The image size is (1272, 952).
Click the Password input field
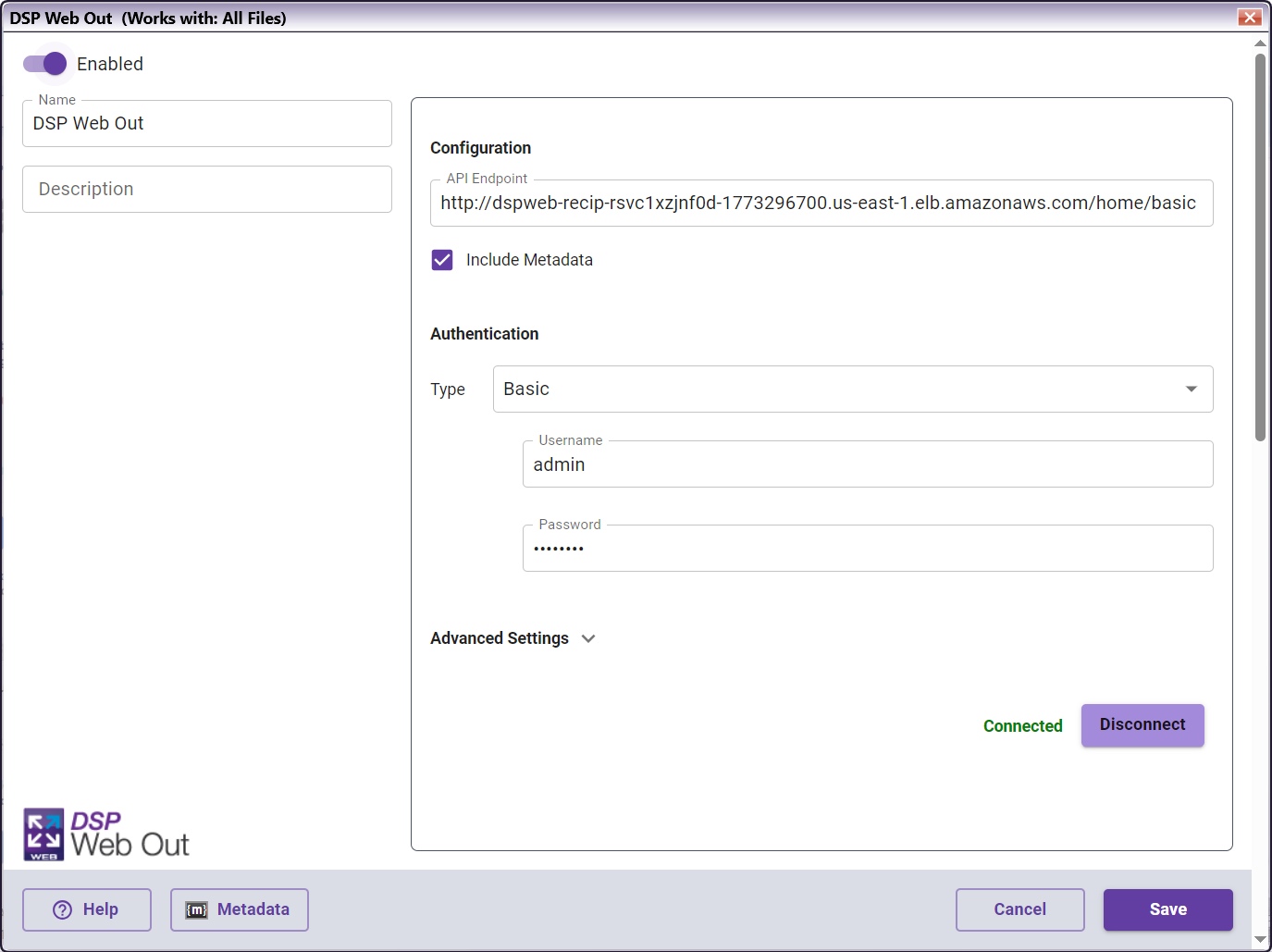(868, 549)
